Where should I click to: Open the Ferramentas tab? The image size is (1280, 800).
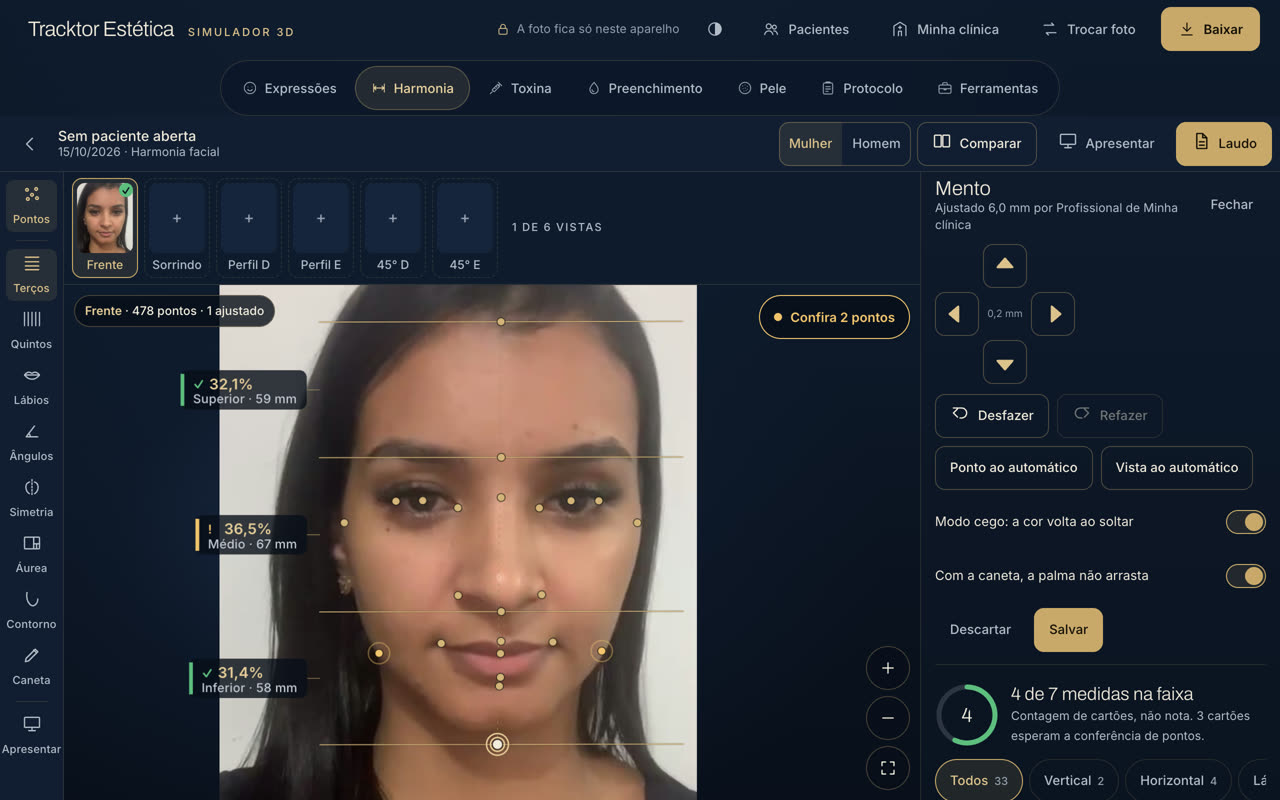[x=988, y=88]
